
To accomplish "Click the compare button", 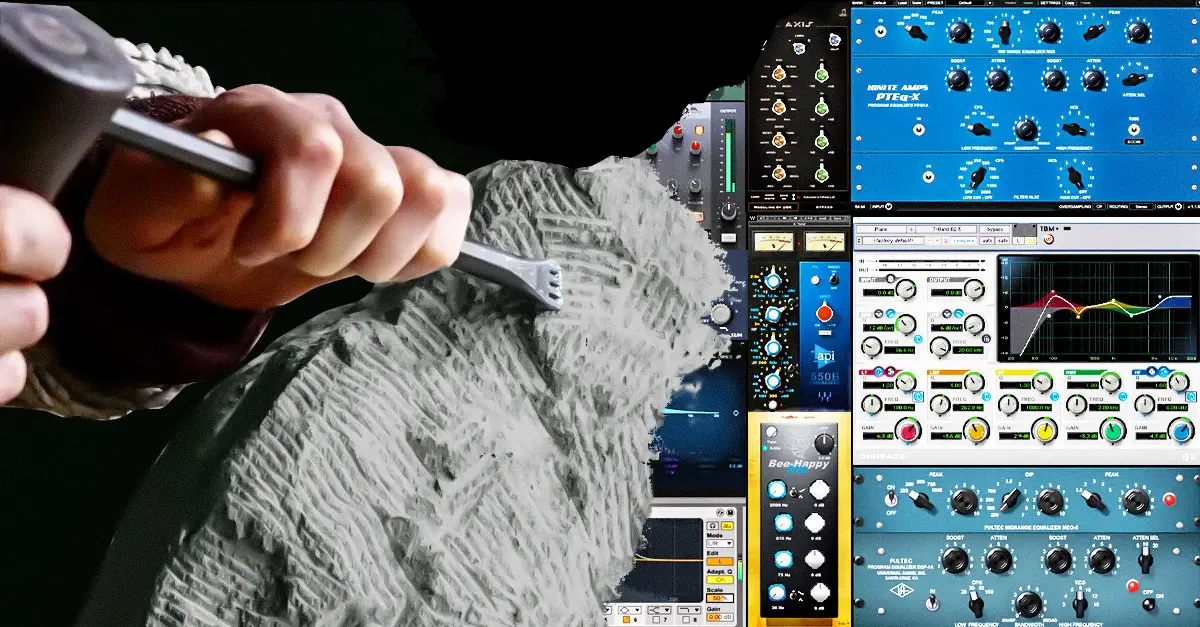I will pyautogui.click(x=962, y=241).
